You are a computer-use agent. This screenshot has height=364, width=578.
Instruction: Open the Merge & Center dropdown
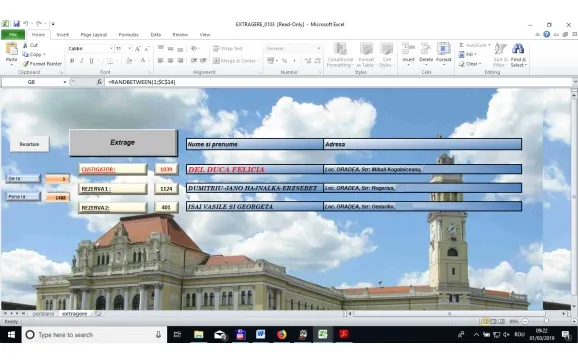pyautogui.click(x=259, y=61)
